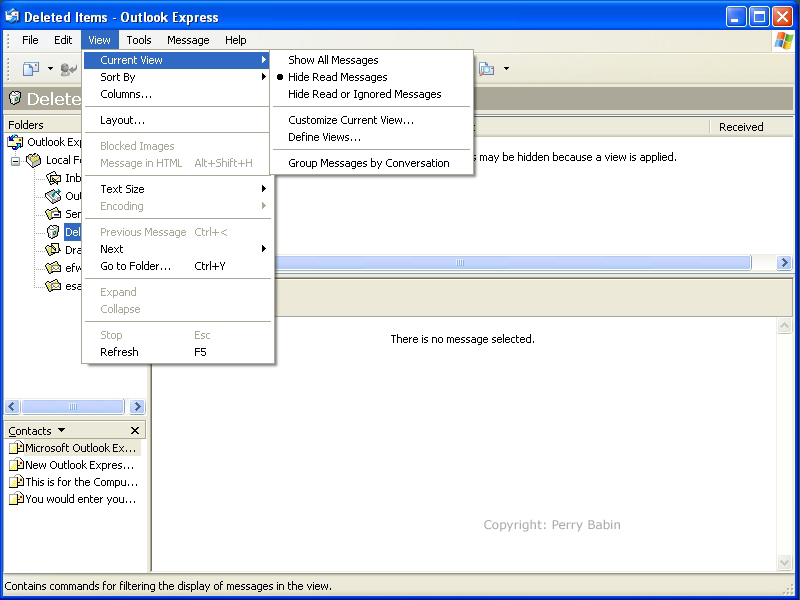Click the Inbox folder icon
The image size is (800, 600).
tap(54, 178)
